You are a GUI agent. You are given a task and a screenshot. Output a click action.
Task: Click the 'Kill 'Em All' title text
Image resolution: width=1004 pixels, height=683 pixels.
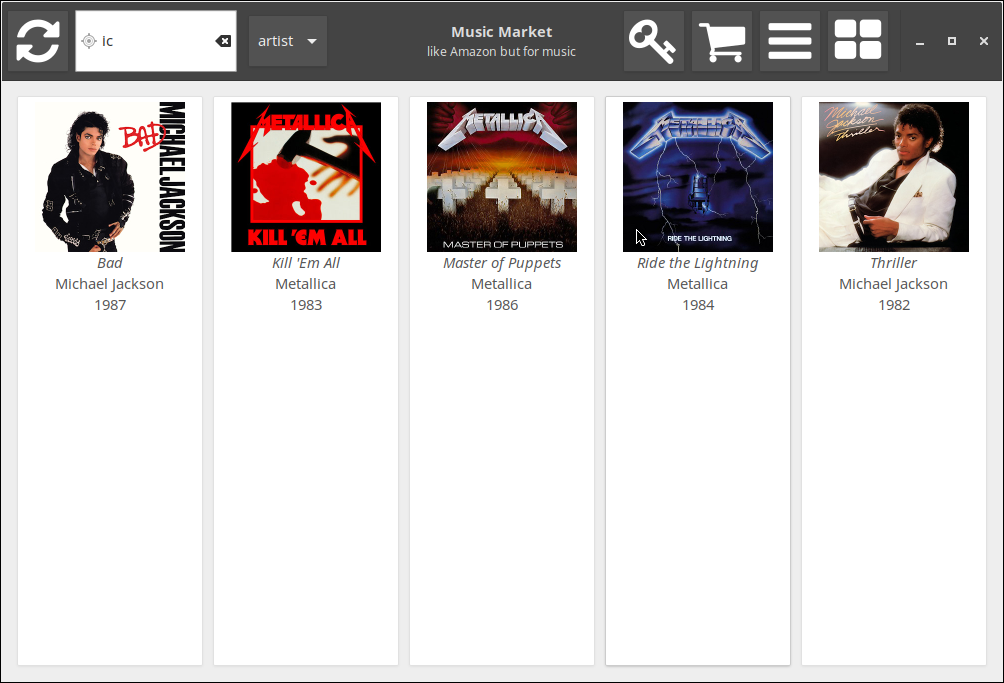306,263
